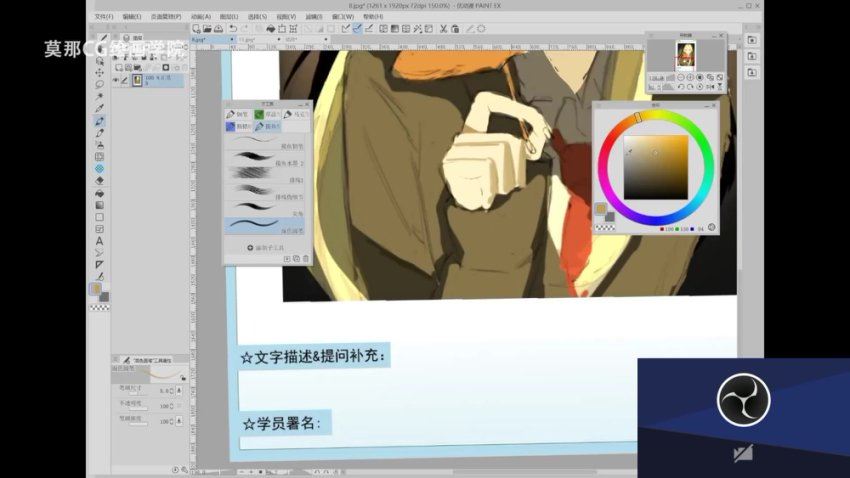Select the Gradient tool
Screen dimensions: 850x478
pyautogui.click(x=99, y=205)
